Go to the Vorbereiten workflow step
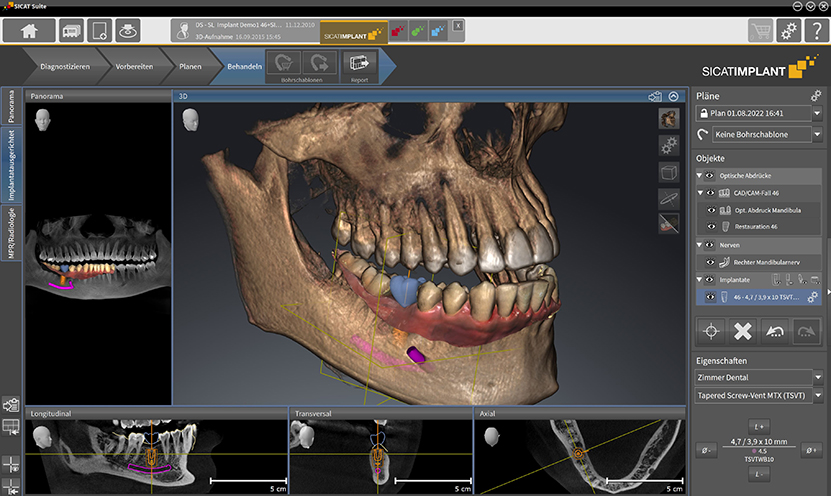Image resolution: width=831 pixels, height=496 pixels. pyautogui.click(x=134, y=66)
